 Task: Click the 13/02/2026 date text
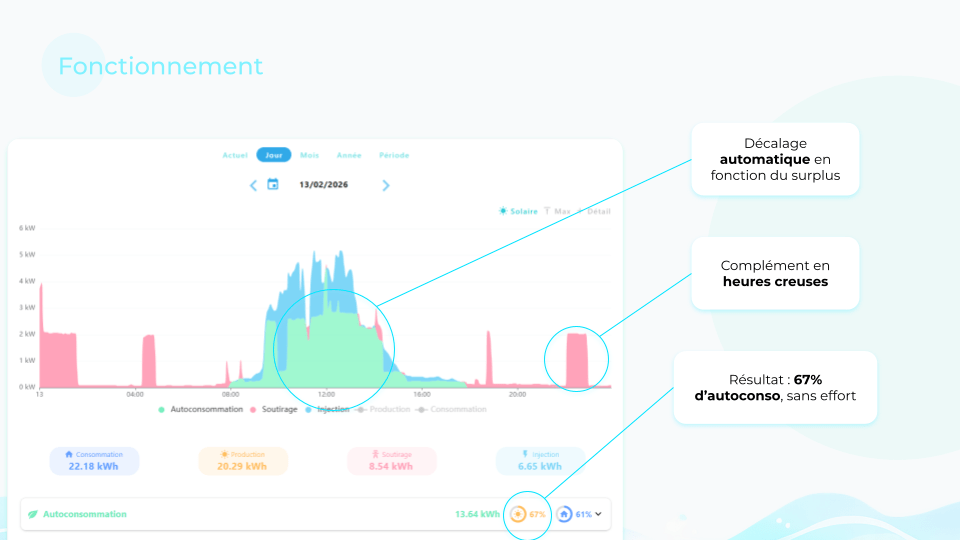[x=324, y=185]
